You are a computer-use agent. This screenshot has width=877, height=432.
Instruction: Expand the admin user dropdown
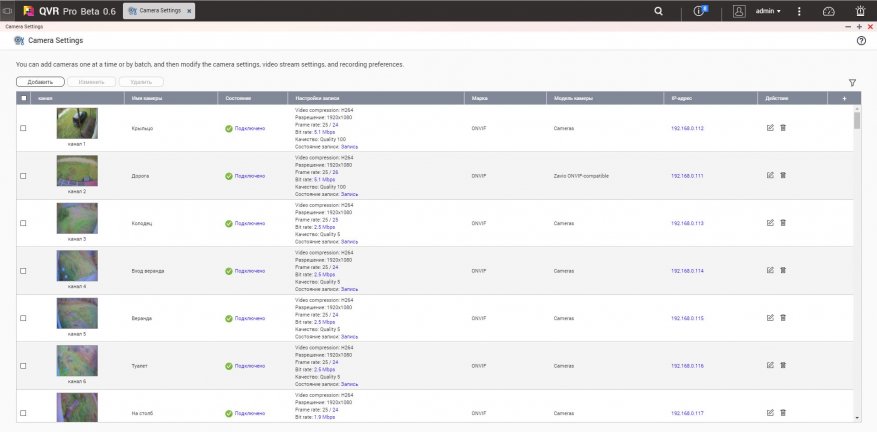pyautogui.click(x=768, y=11)
